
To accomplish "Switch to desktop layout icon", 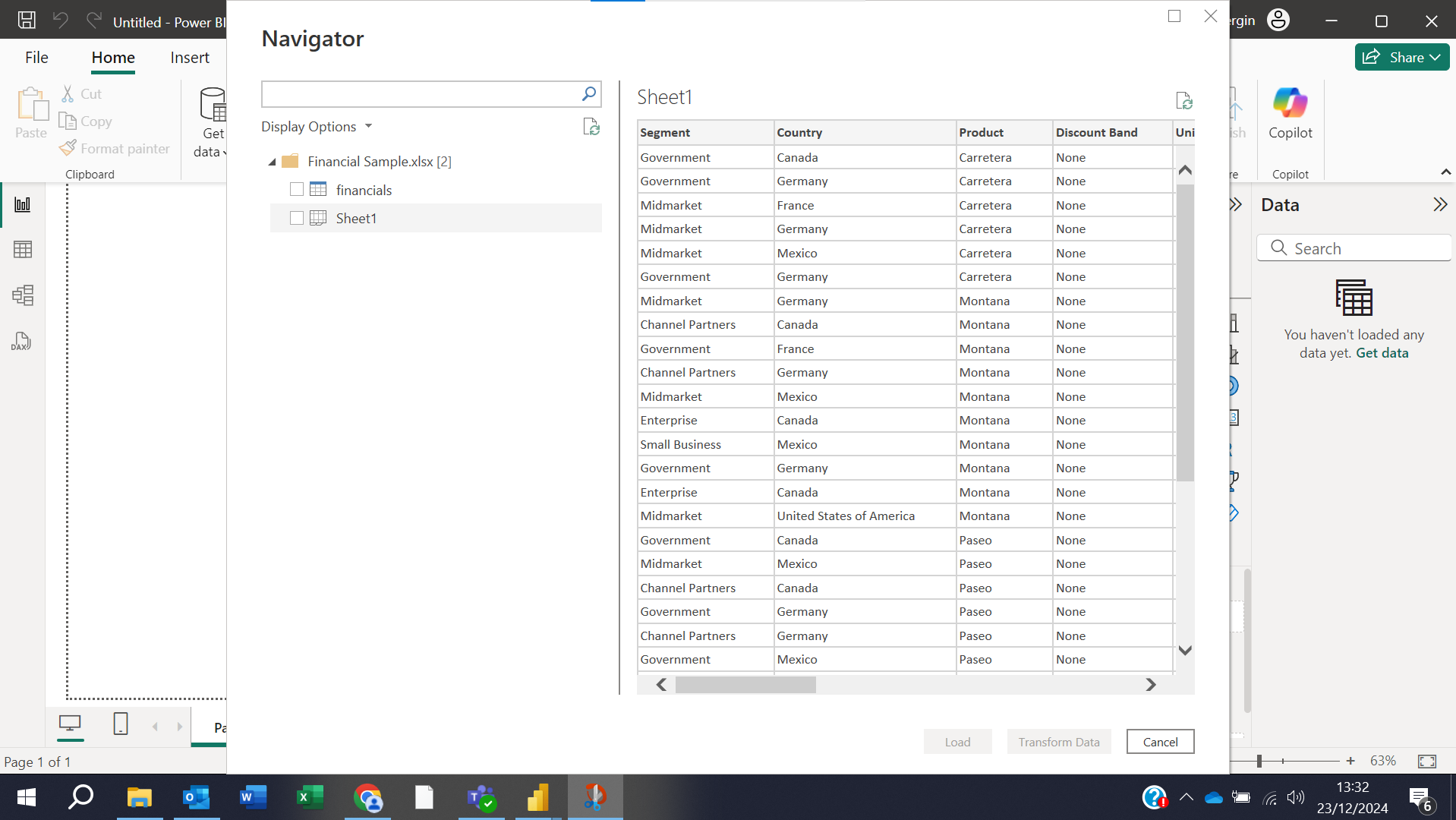I will pyautogui.click(x=70, y=724).
